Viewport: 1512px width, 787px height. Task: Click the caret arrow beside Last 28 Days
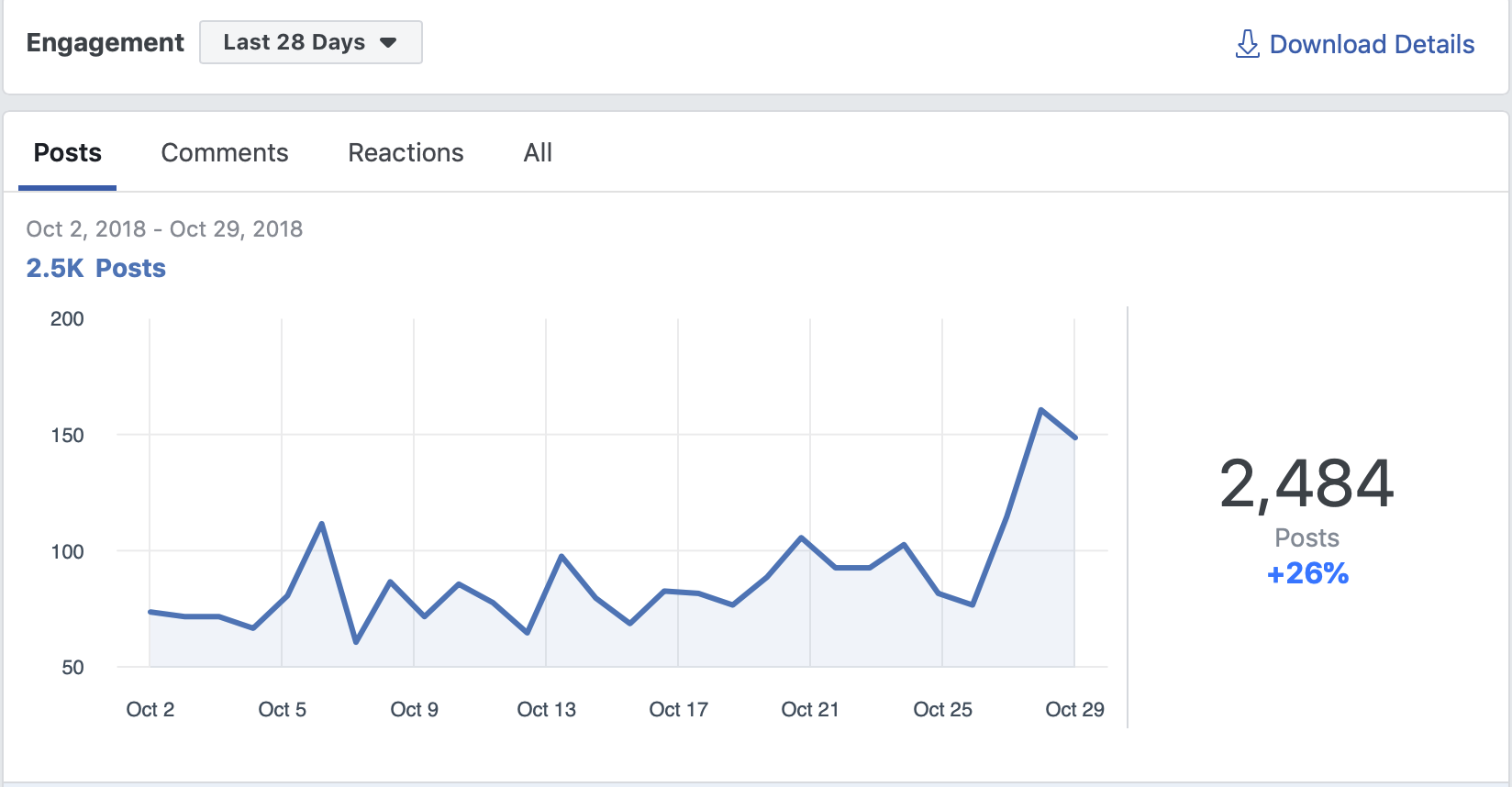click(388, 43)
